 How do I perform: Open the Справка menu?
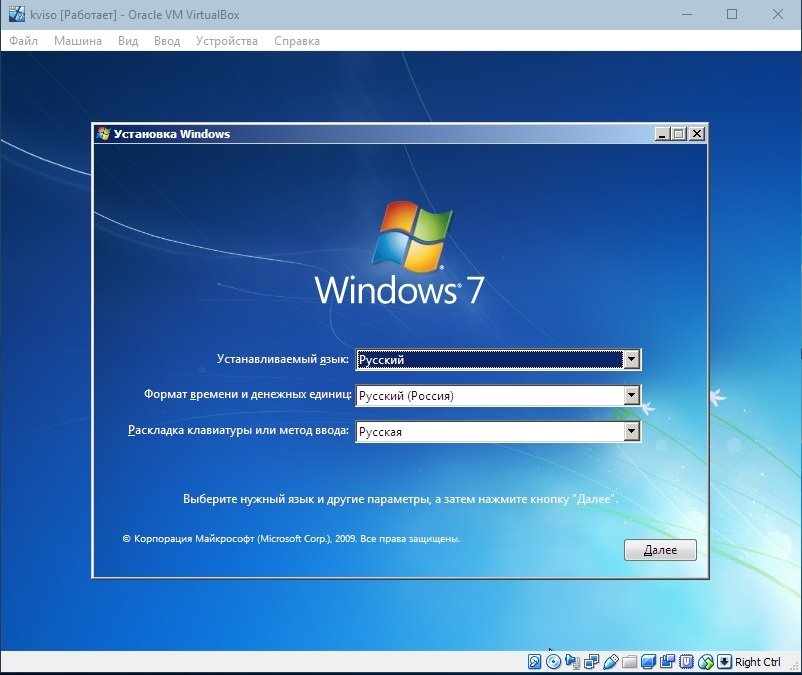point(297,41)
